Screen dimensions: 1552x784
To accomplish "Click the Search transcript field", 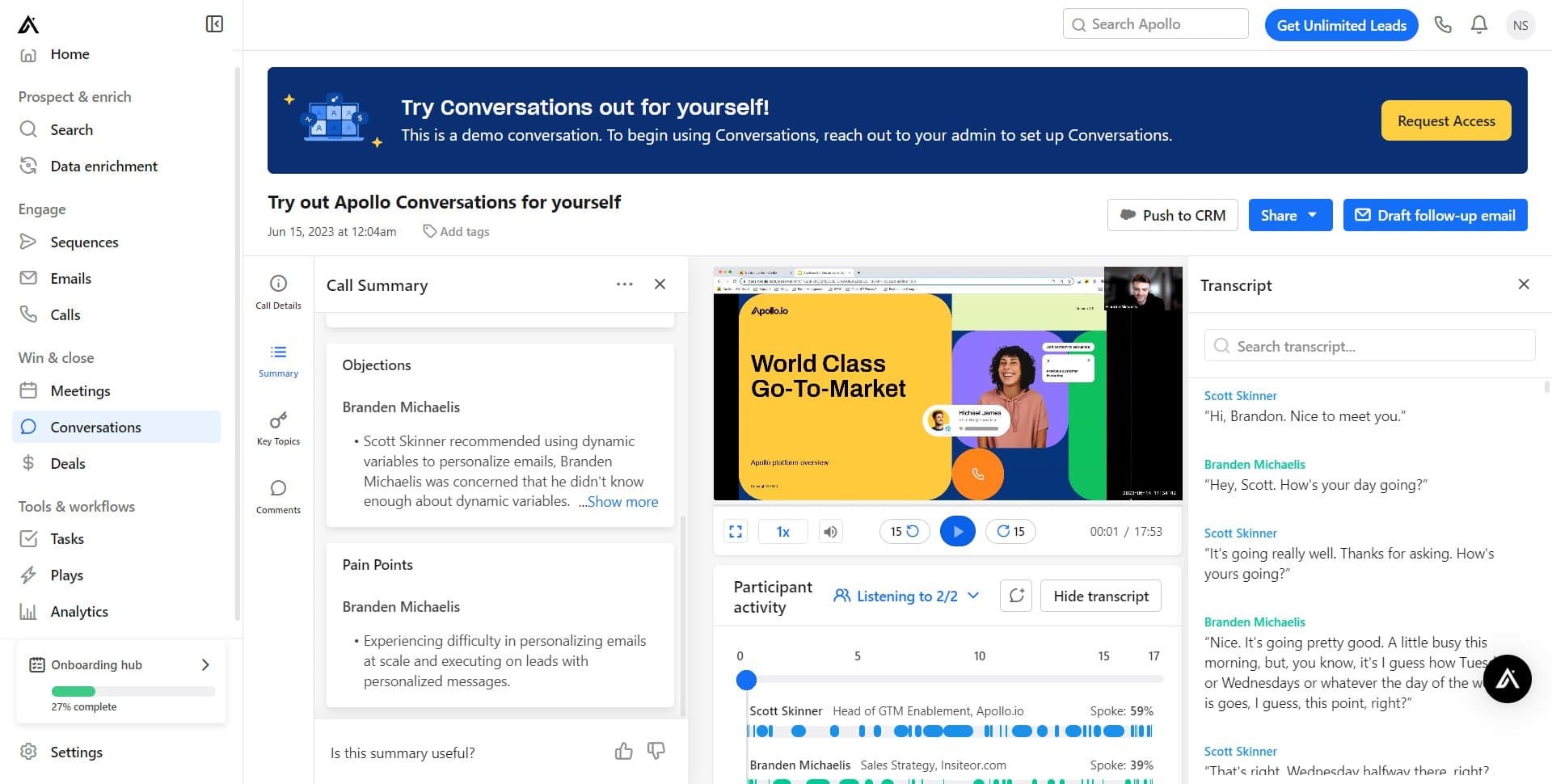I will [x=1369, y=346].
